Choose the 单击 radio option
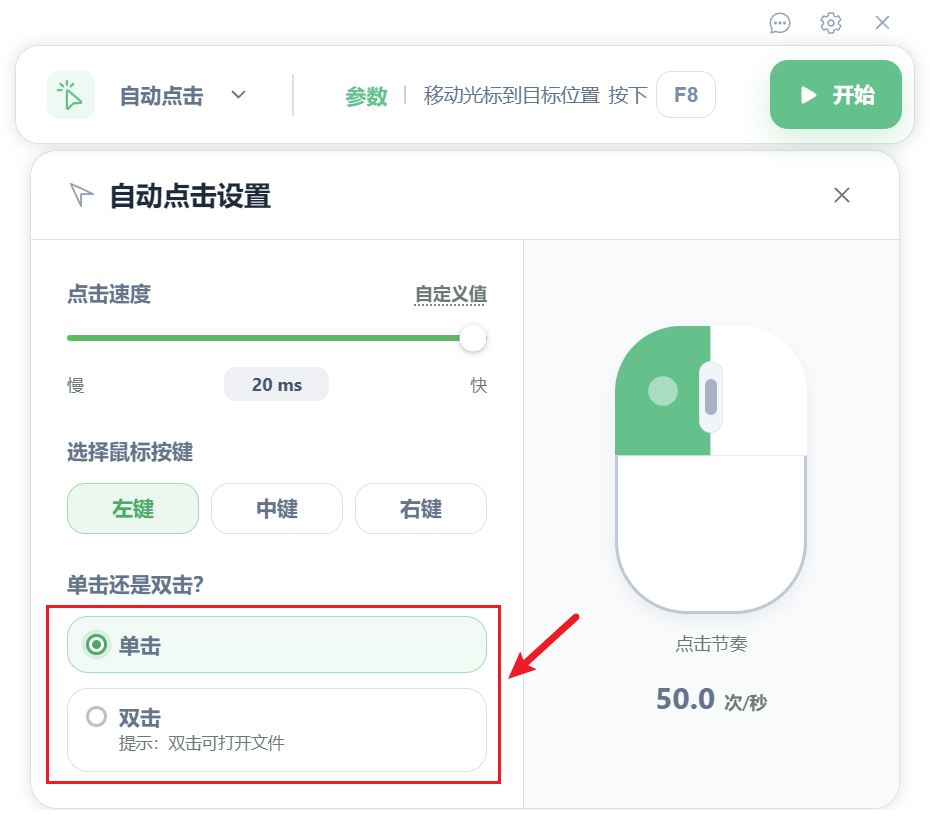The height and width of the screenshot is (818, 930). coord(277,644)
